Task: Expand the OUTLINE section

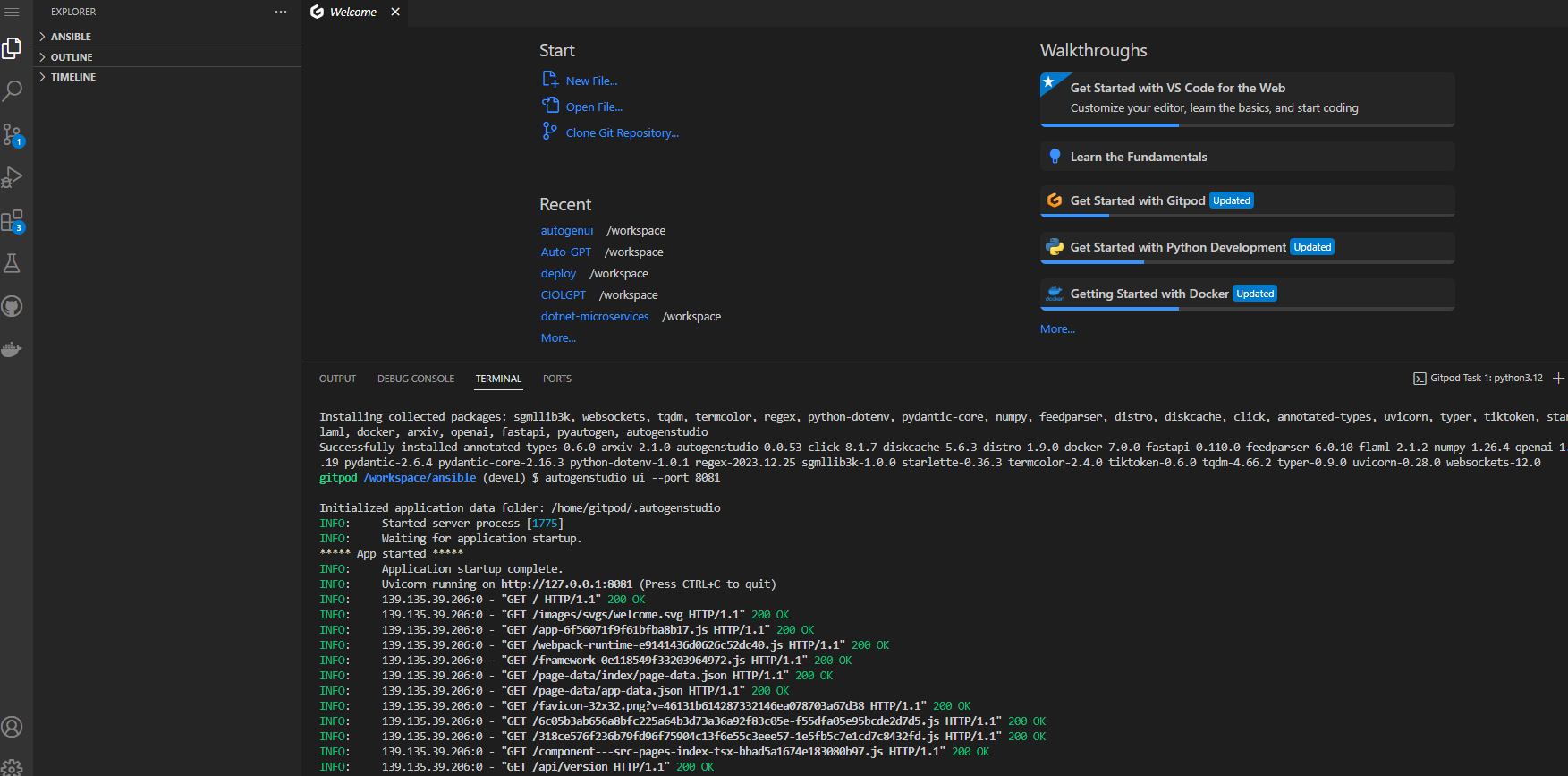Action: coord(168,57)
